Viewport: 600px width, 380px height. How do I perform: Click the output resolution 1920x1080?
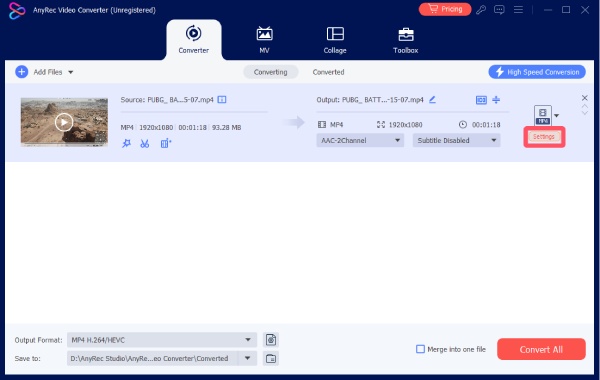coord(405,125)
